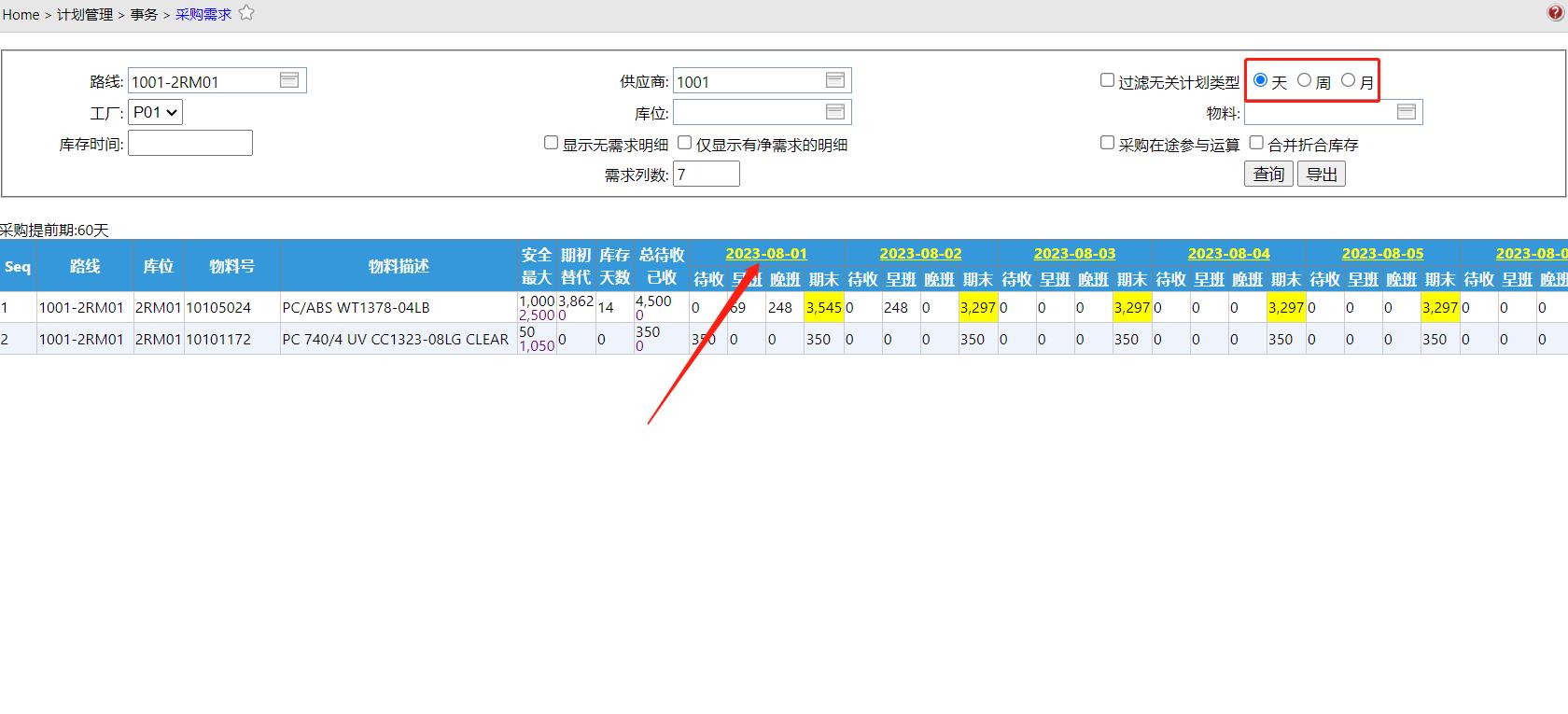This screenshot has width=1568, height=714.
Task: Open lookup icon in 库位 field
Action: 835,112
